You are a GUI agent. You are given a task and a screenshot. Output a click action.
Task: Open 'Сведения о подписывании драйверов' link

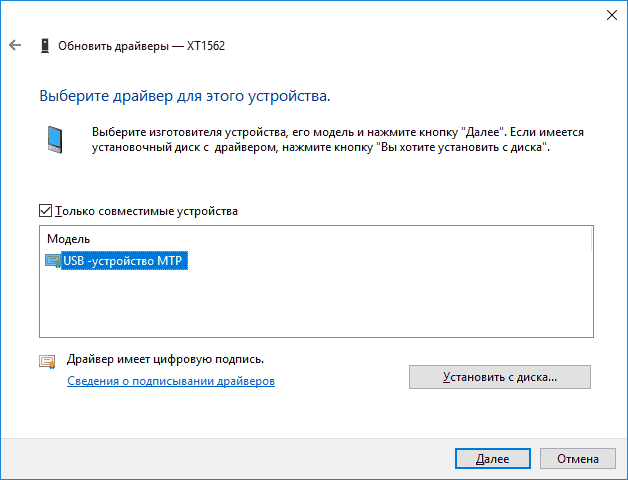click(171, 381)
